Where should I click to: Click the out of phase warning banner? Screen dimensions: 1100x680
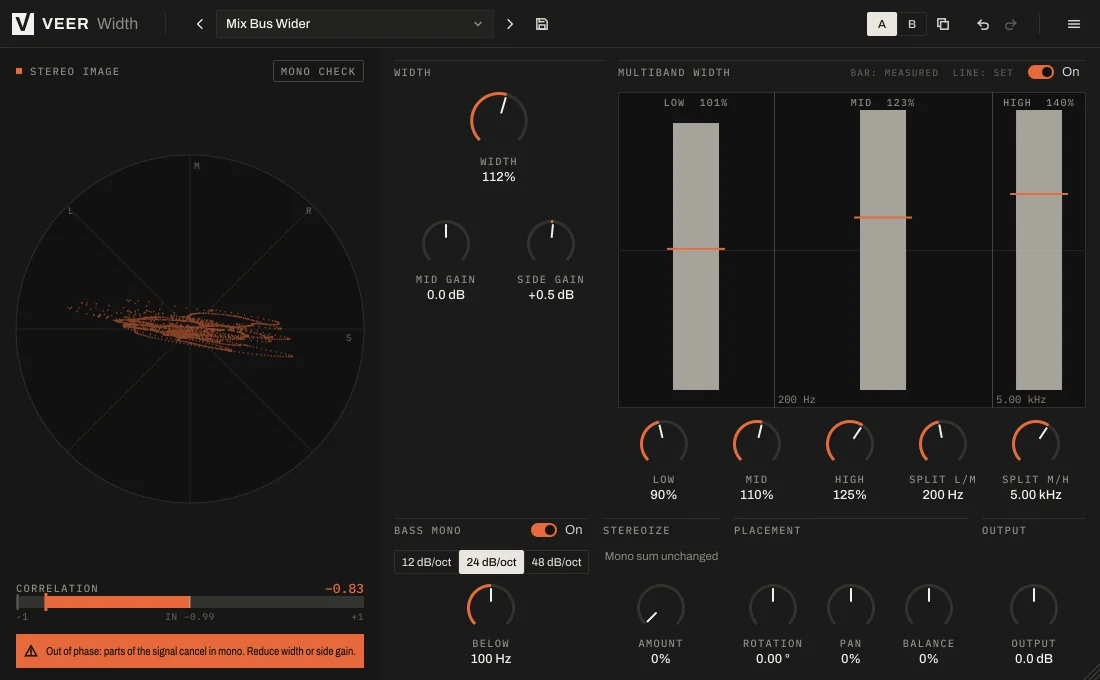pyautogui.click(x=190, y=651)
